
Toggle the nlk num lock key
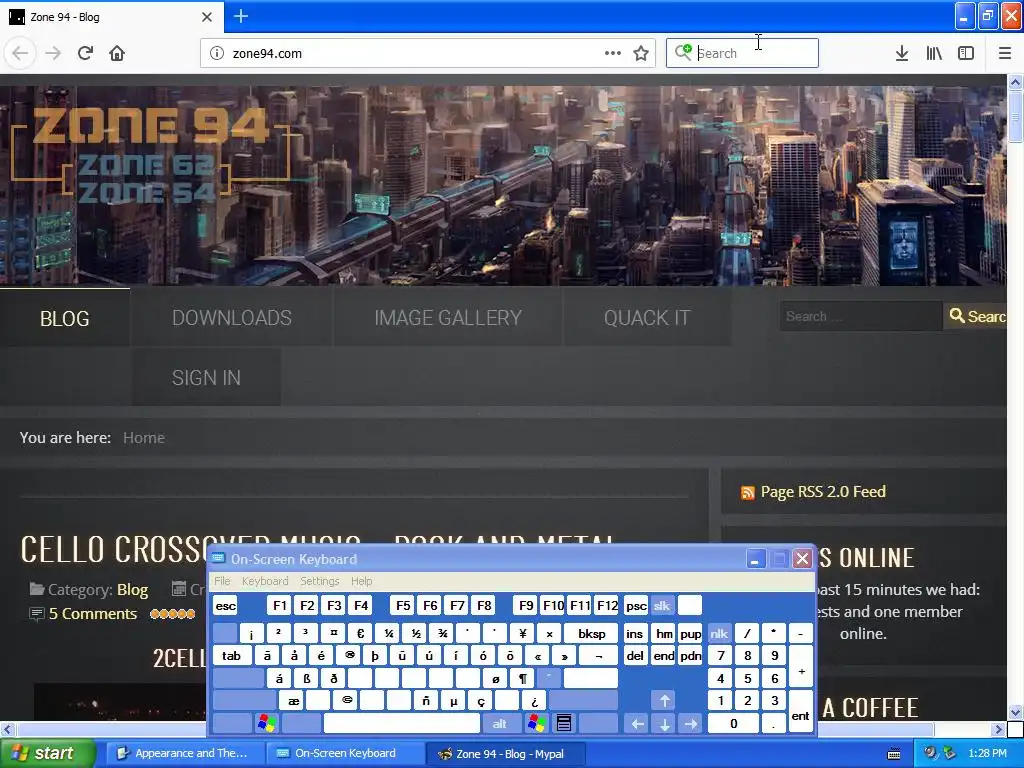pyautogui.click(x=719, y=633)
